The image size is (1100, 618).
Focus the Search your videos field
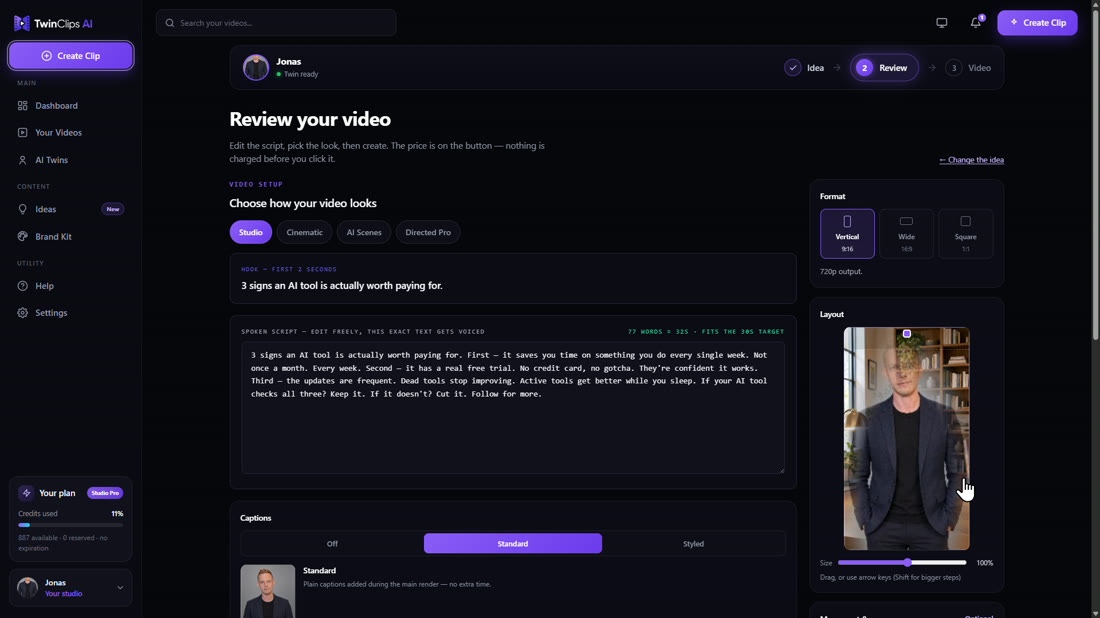[x=276, y=23]
